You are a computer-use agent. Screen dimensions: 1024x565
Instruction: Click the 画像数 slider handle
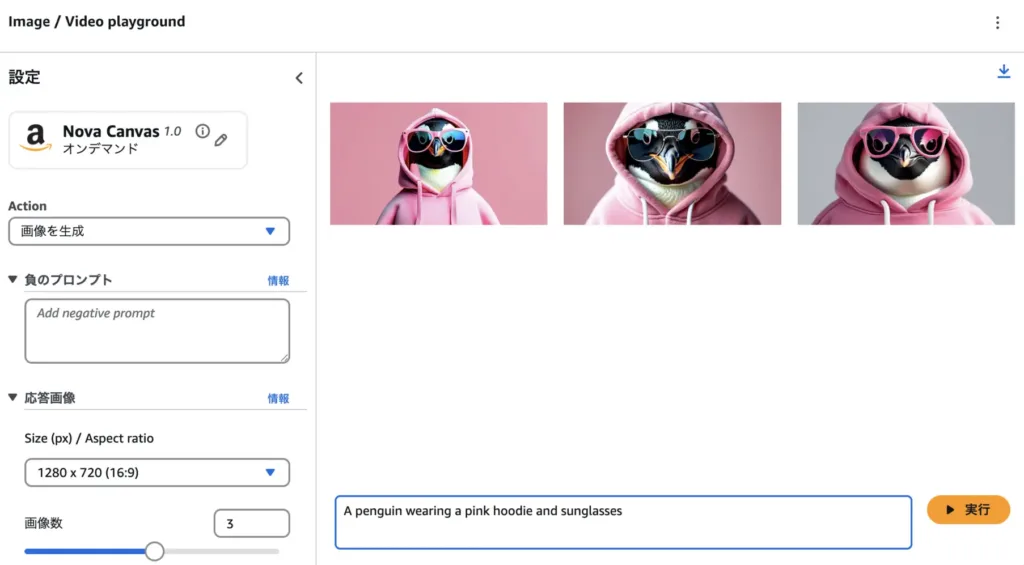pos(154,551)
